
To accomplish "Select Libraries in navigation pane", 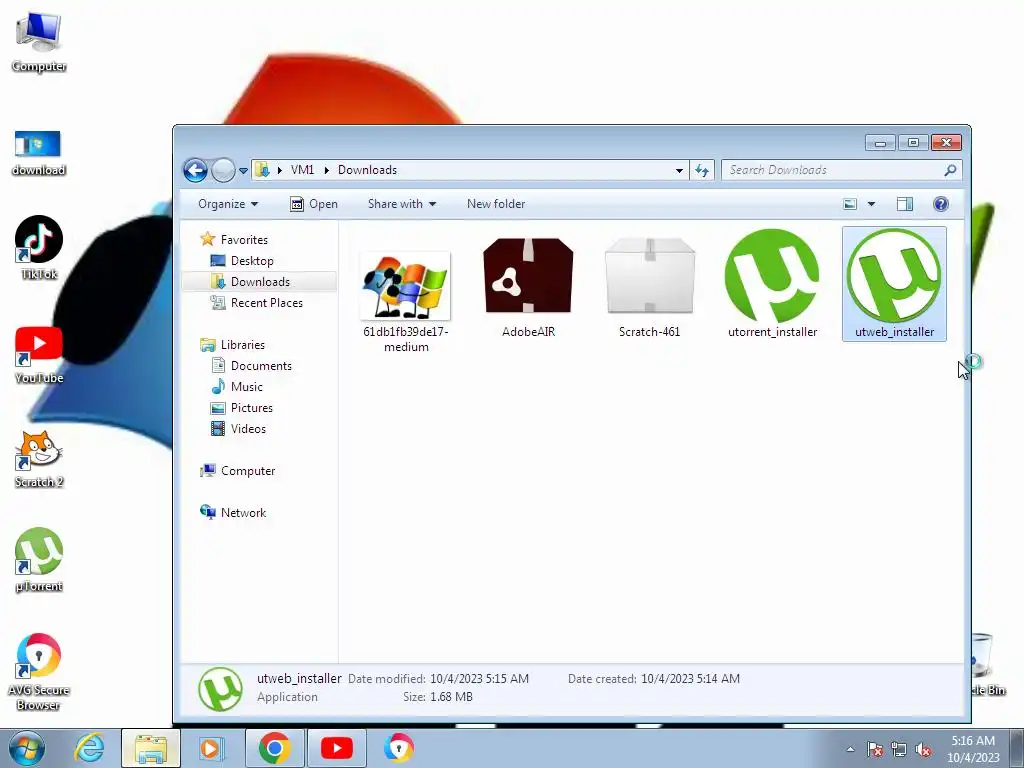I will pyautogui.click(x=242, y=345).
